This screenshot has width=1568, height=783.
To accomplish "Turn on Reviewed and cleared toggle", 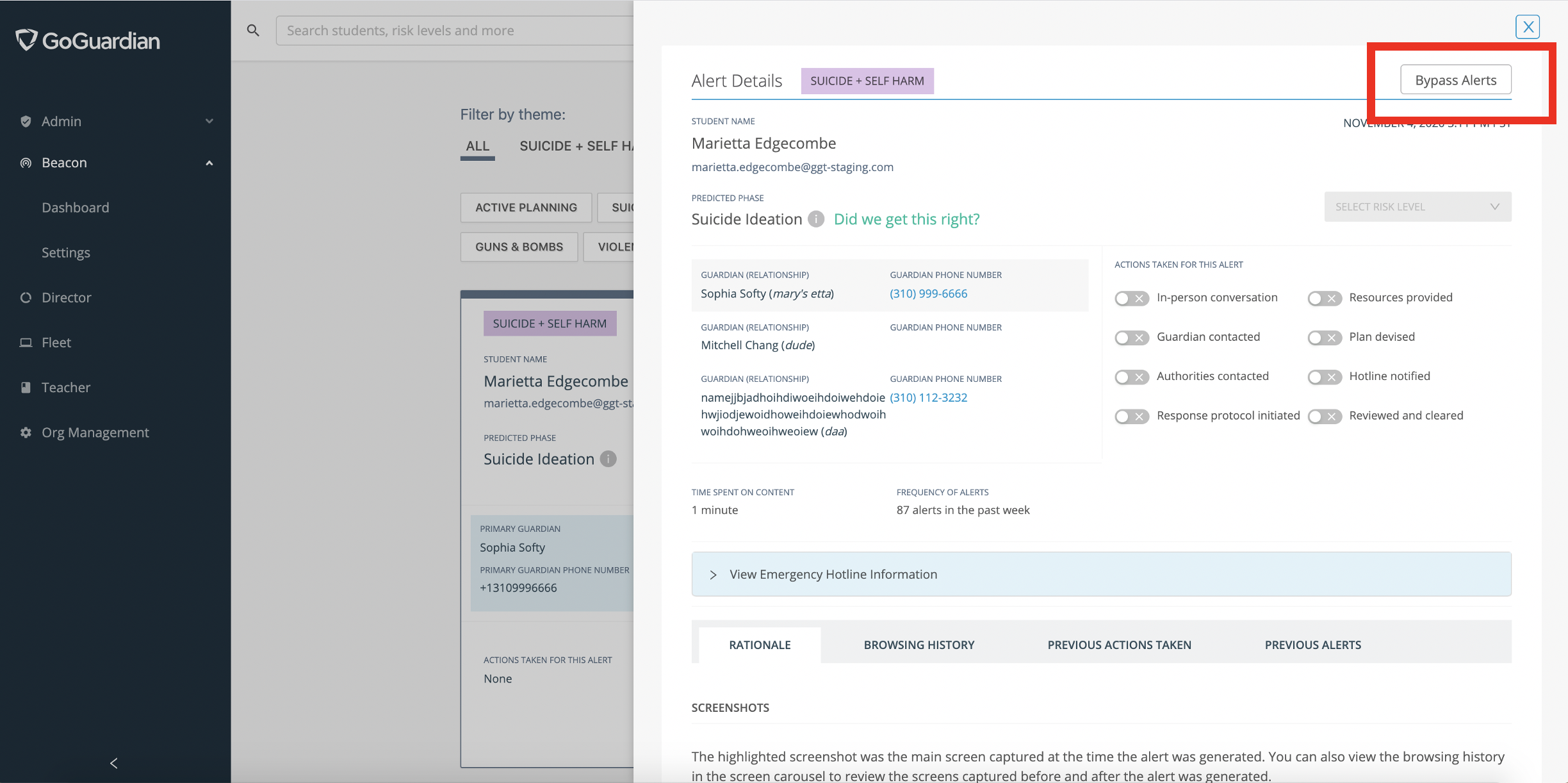I will (1325, 416).
